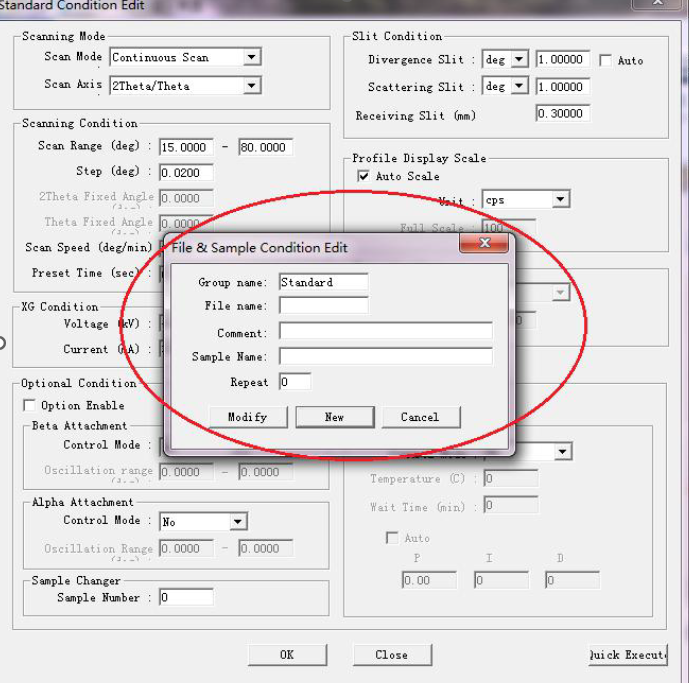Open Alpha Attachment Control Mode dropdown
689x683 pixels.
[x=238, y=522]
